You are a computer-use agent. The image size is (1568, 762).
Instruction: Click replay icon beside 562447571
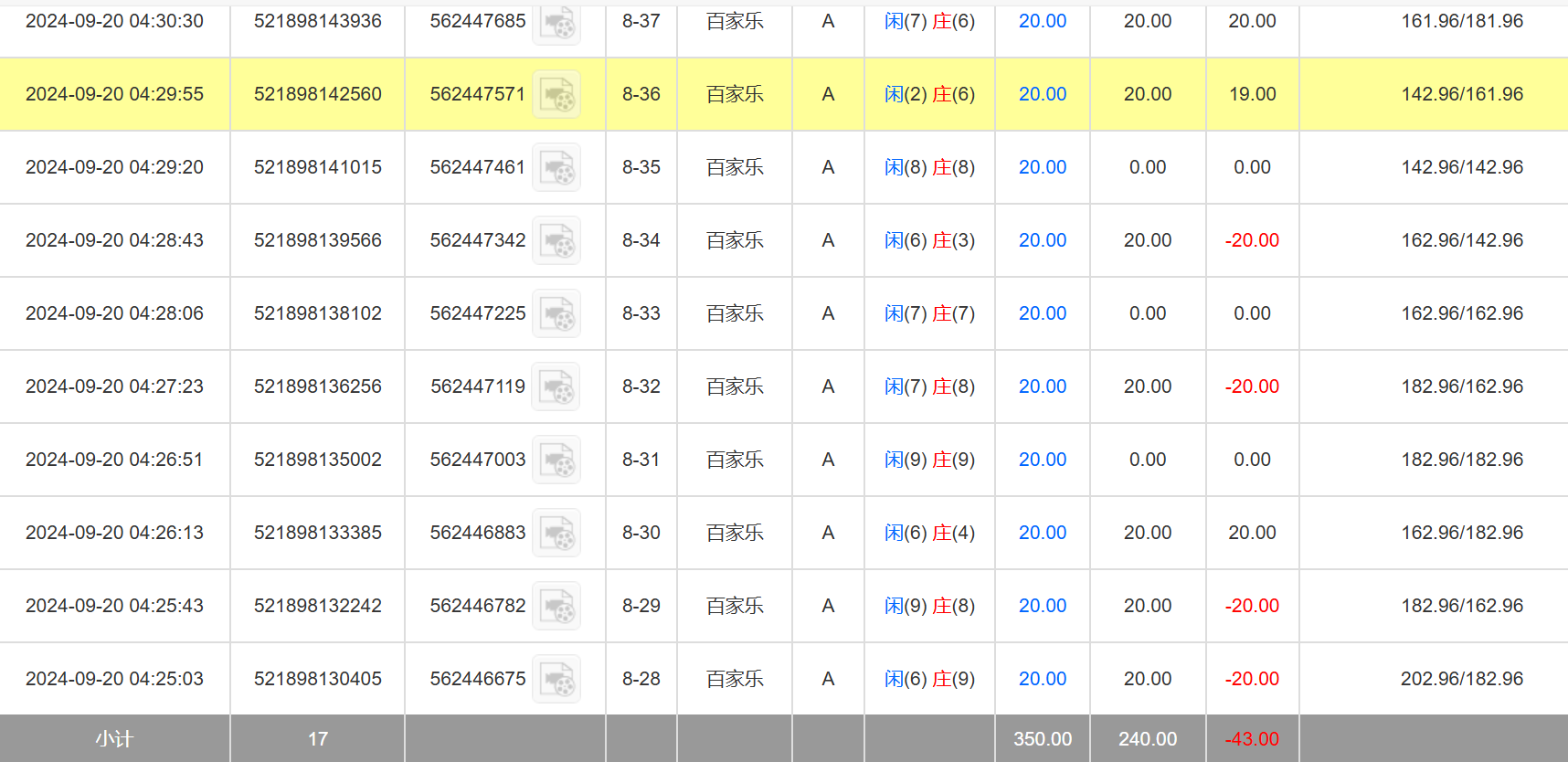point(556,94)
